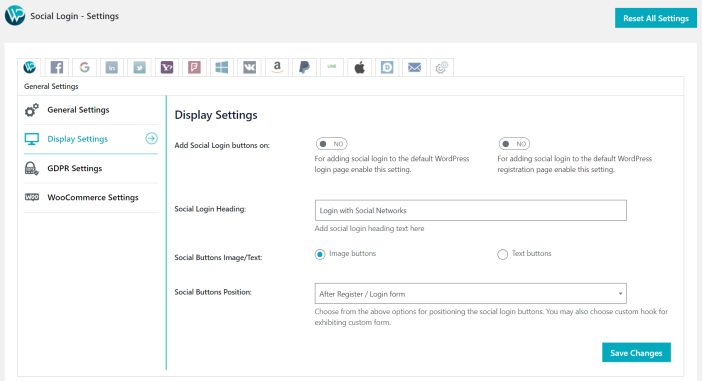Click Reset All Settings button
This screenshot has width=702, height=381.
(656, 18)
